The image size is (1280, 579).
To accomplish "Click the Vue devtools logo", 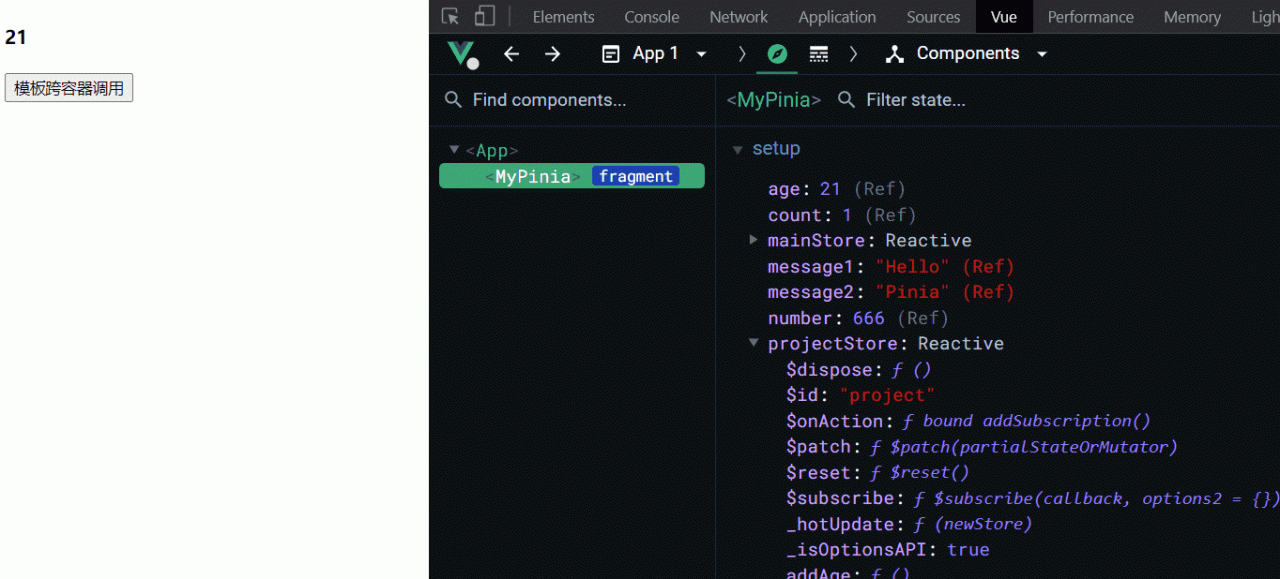I will (x=462, y=54).
